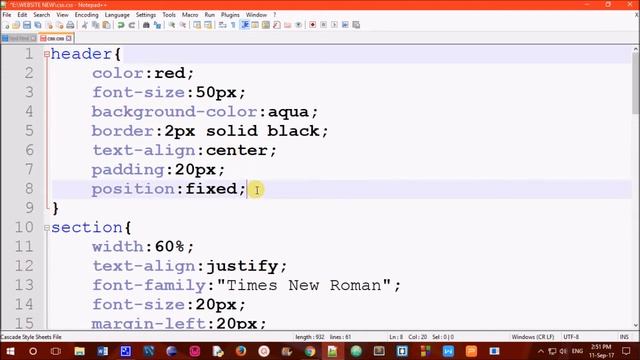Screen dimensions: 640x360
Task: Click the vertical scrollbar thumb
Action: click(636, 84)
